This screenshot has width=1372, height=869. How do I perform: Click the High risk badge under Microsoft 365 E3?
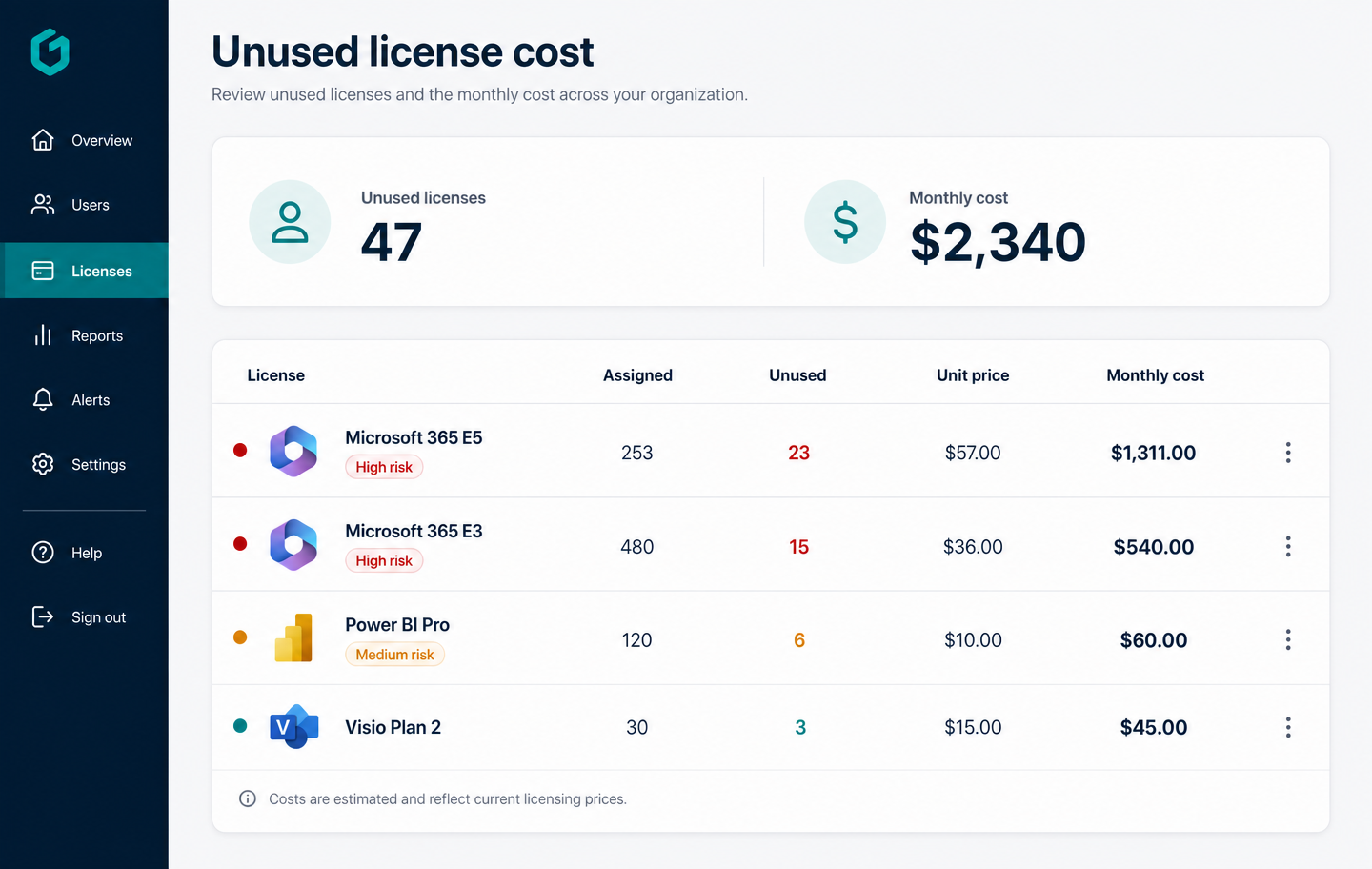(384, 560)
